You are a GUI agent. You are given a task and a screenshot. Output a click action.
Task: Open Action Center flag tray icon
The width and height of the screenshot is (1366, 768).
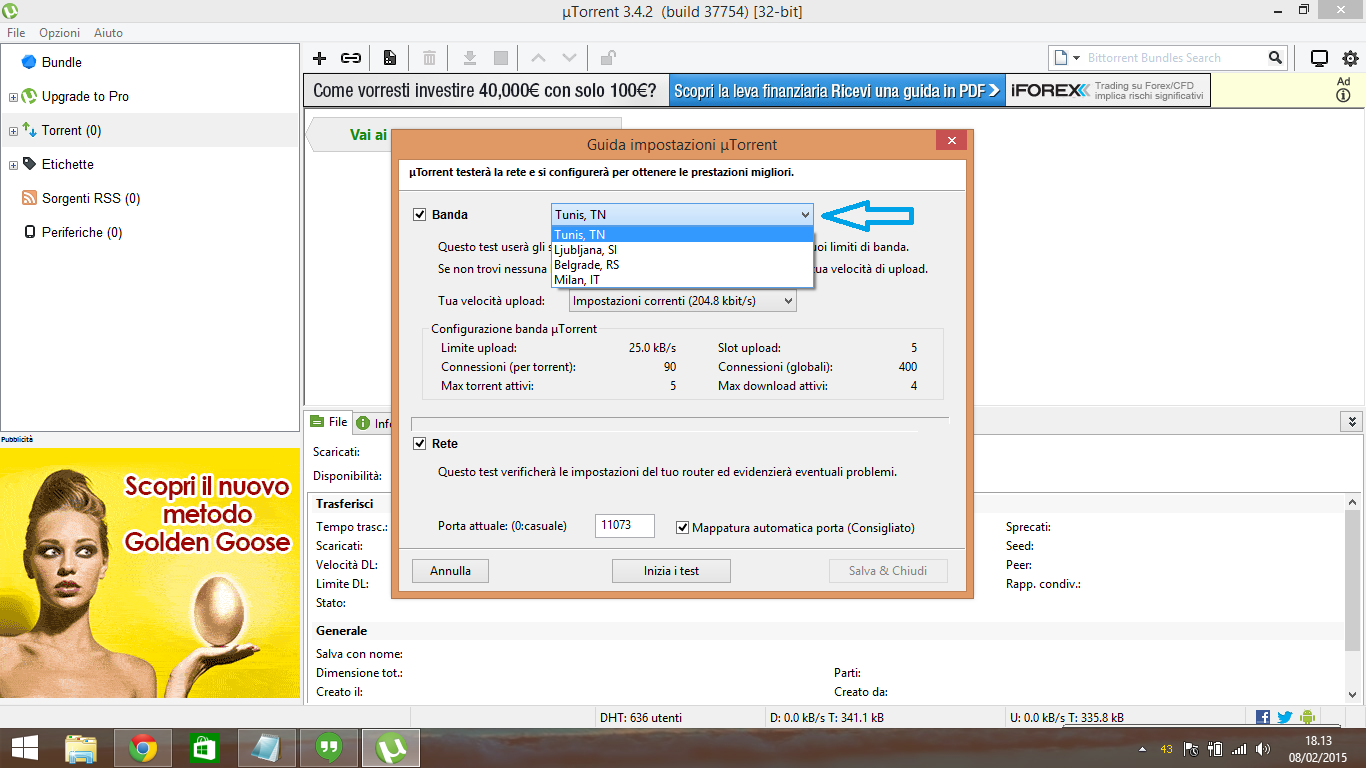pyautogui.click(x=1191, y=749)
